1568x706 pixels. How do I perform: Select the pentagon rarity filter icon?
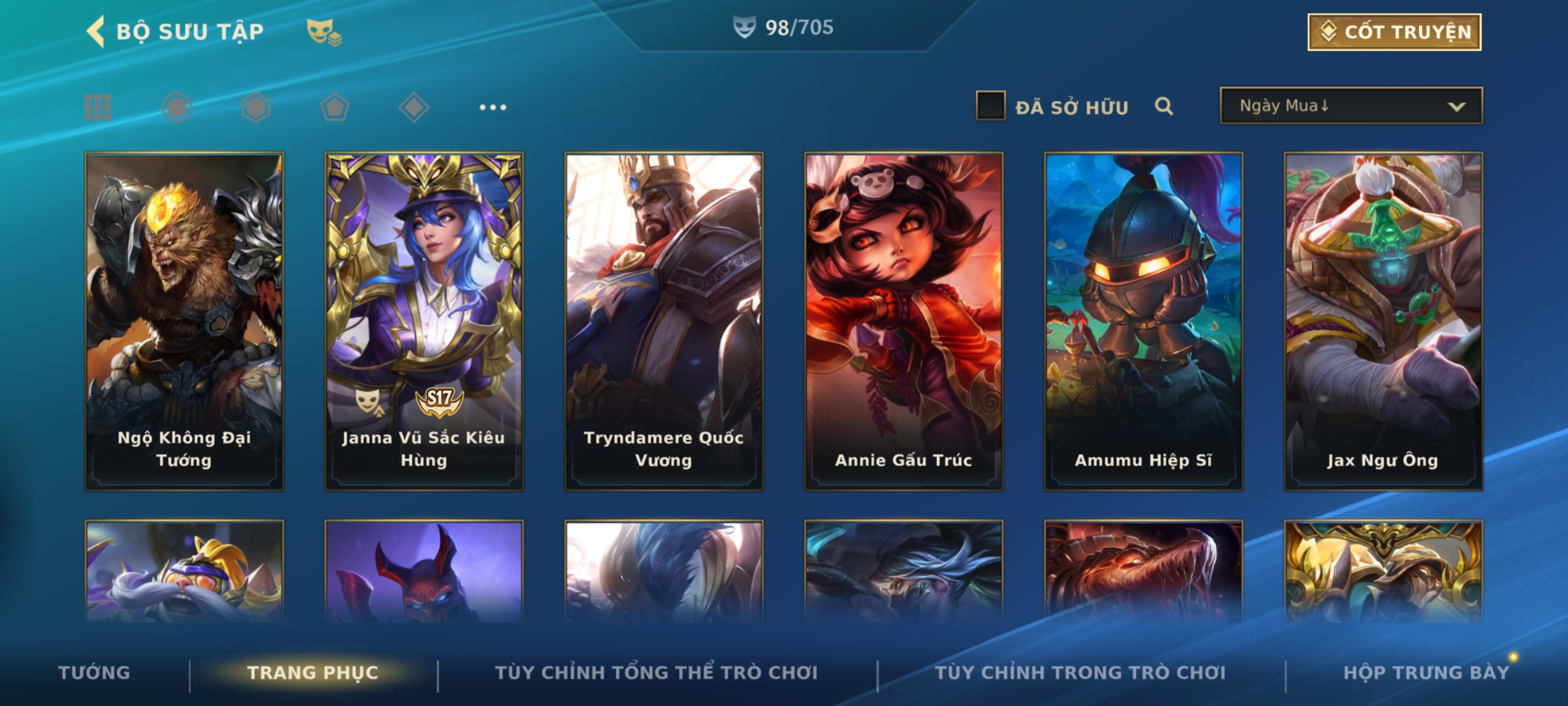(335, 107)
